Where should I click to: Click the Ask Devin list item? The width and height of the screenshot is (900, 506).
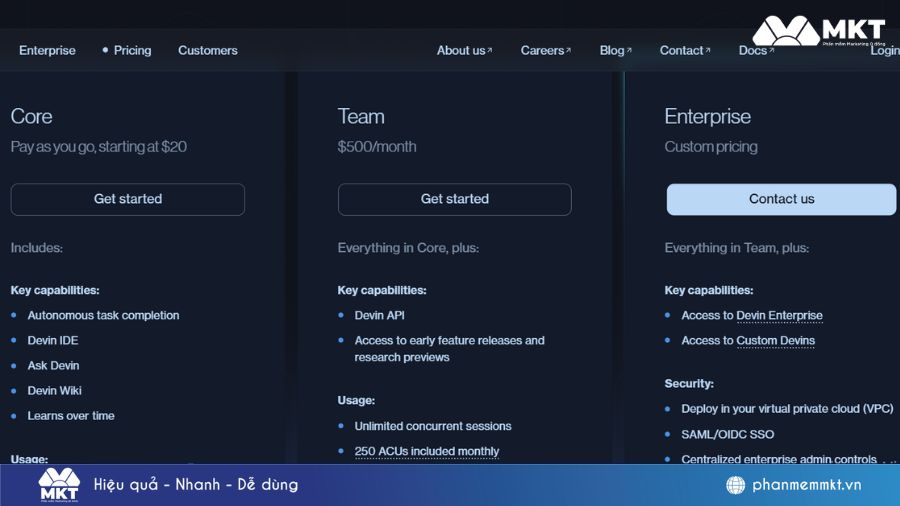click(53, 365)
